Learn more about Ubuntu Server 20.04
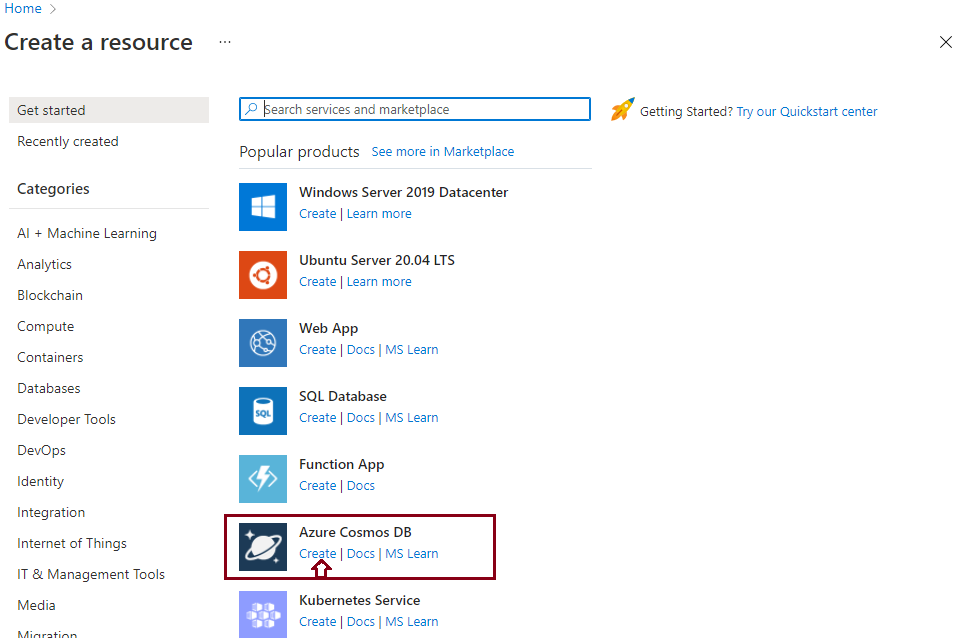 [379, 282]
